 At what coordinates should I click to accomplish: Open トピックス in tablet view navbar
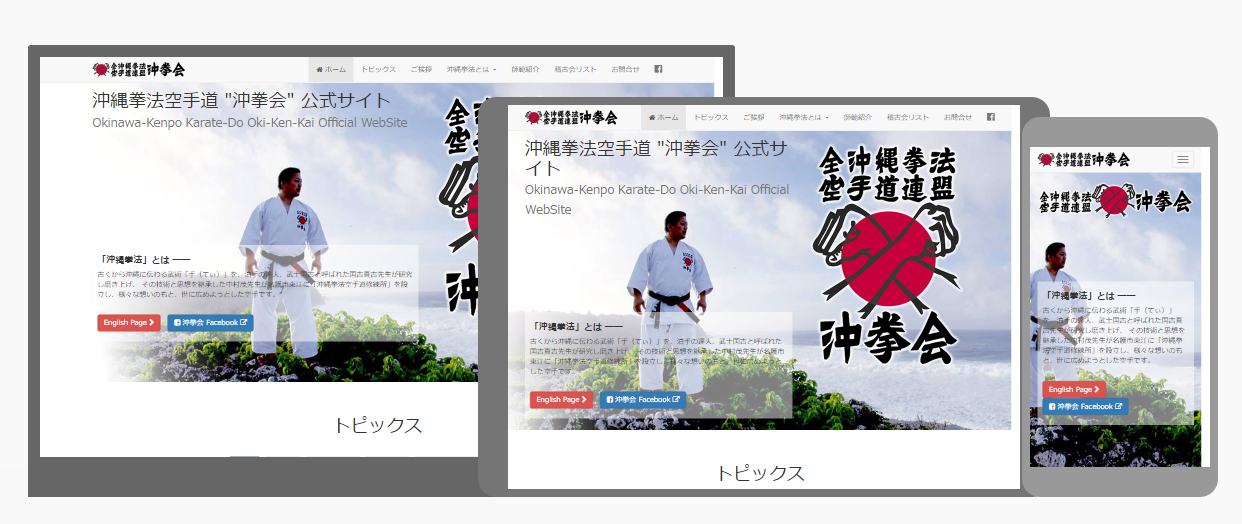pos(711,117)
